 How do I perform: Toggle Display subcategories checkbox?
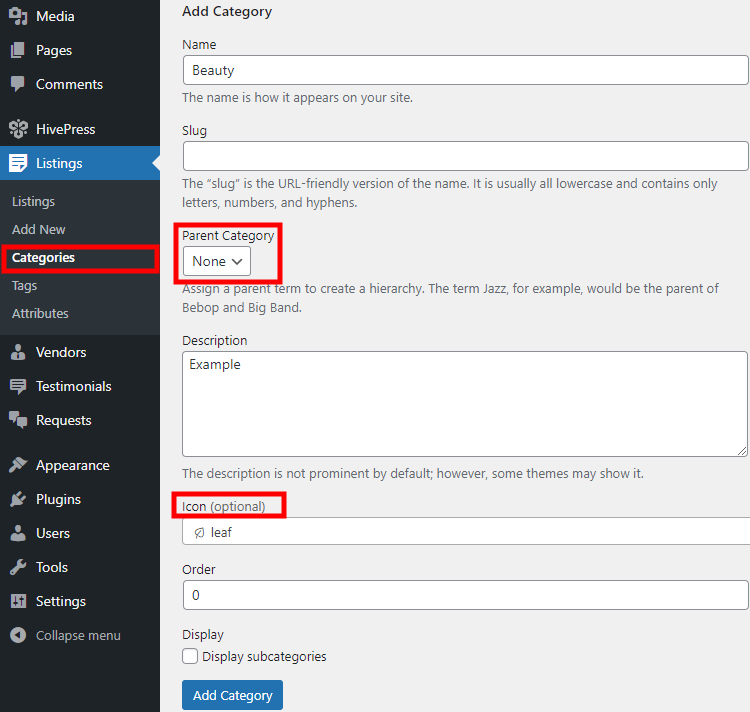pyautogui.click(x=190, y=656)
